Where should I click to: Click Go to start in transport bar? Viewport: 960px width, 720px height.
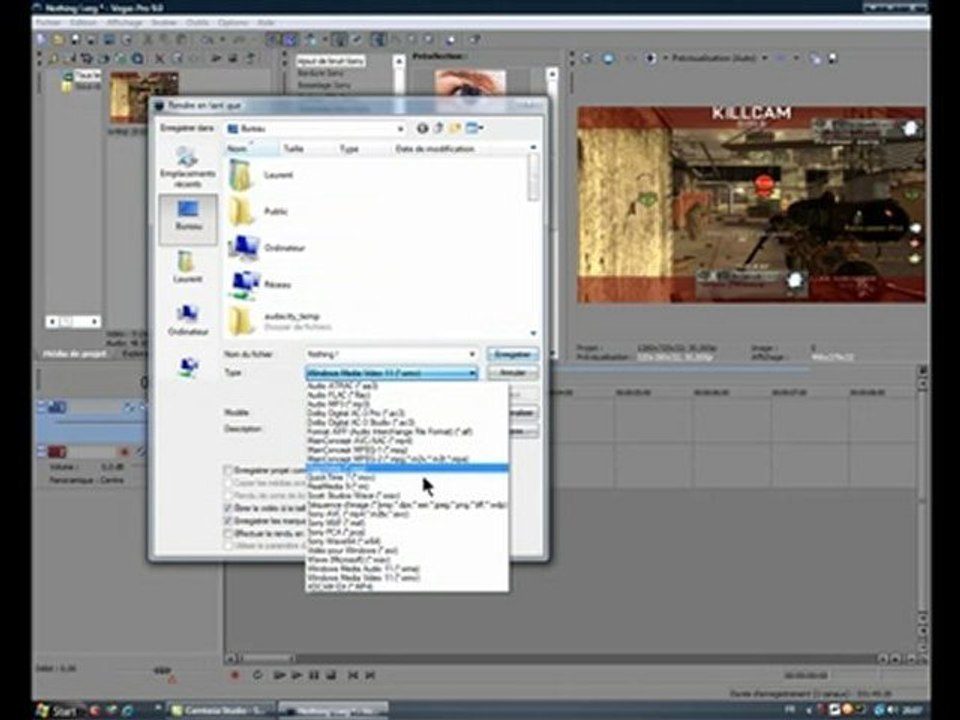click(353, 675)
